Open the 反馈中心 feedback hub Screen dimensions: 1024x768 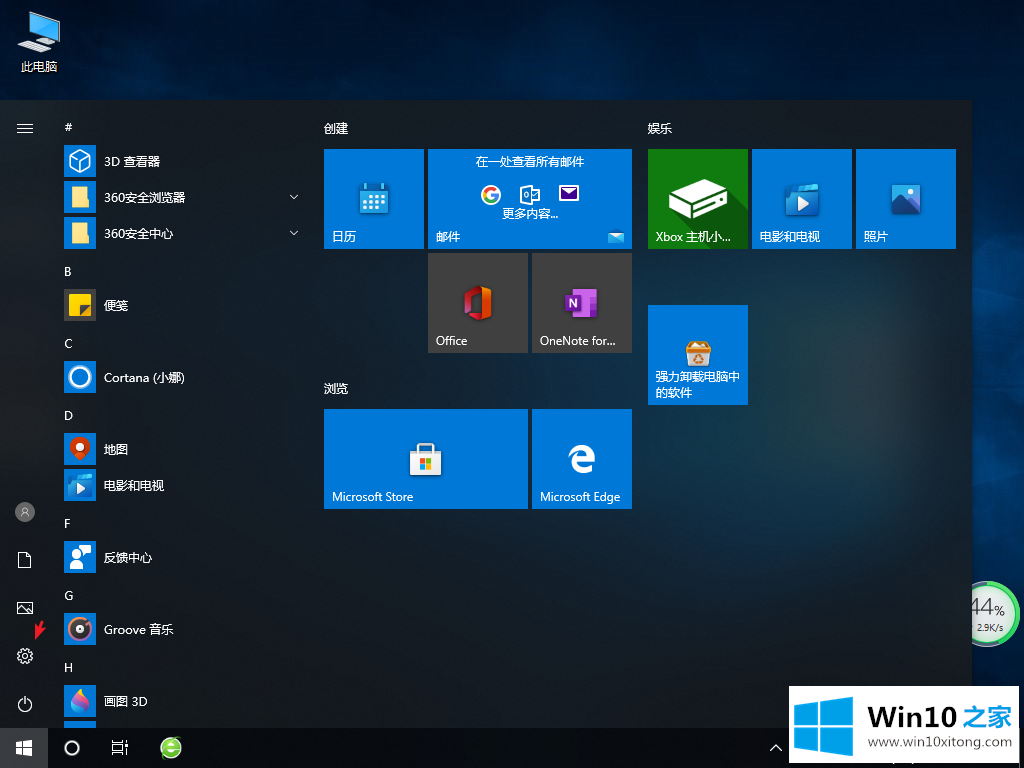point(182,557)
